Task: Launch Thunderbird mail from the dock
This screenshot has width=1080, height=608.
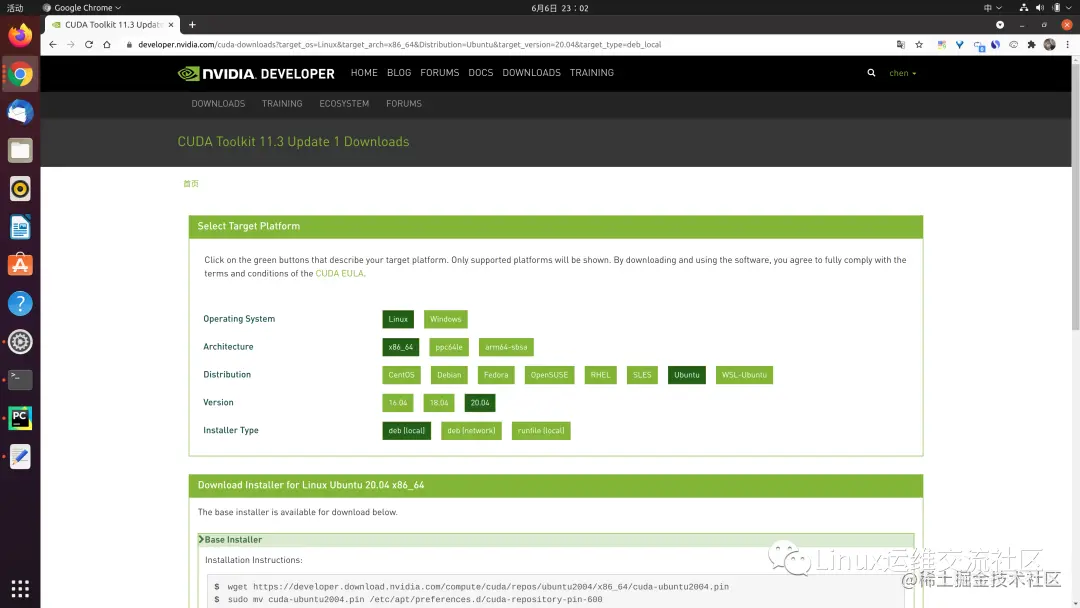Action: click(x=20, y=112)
